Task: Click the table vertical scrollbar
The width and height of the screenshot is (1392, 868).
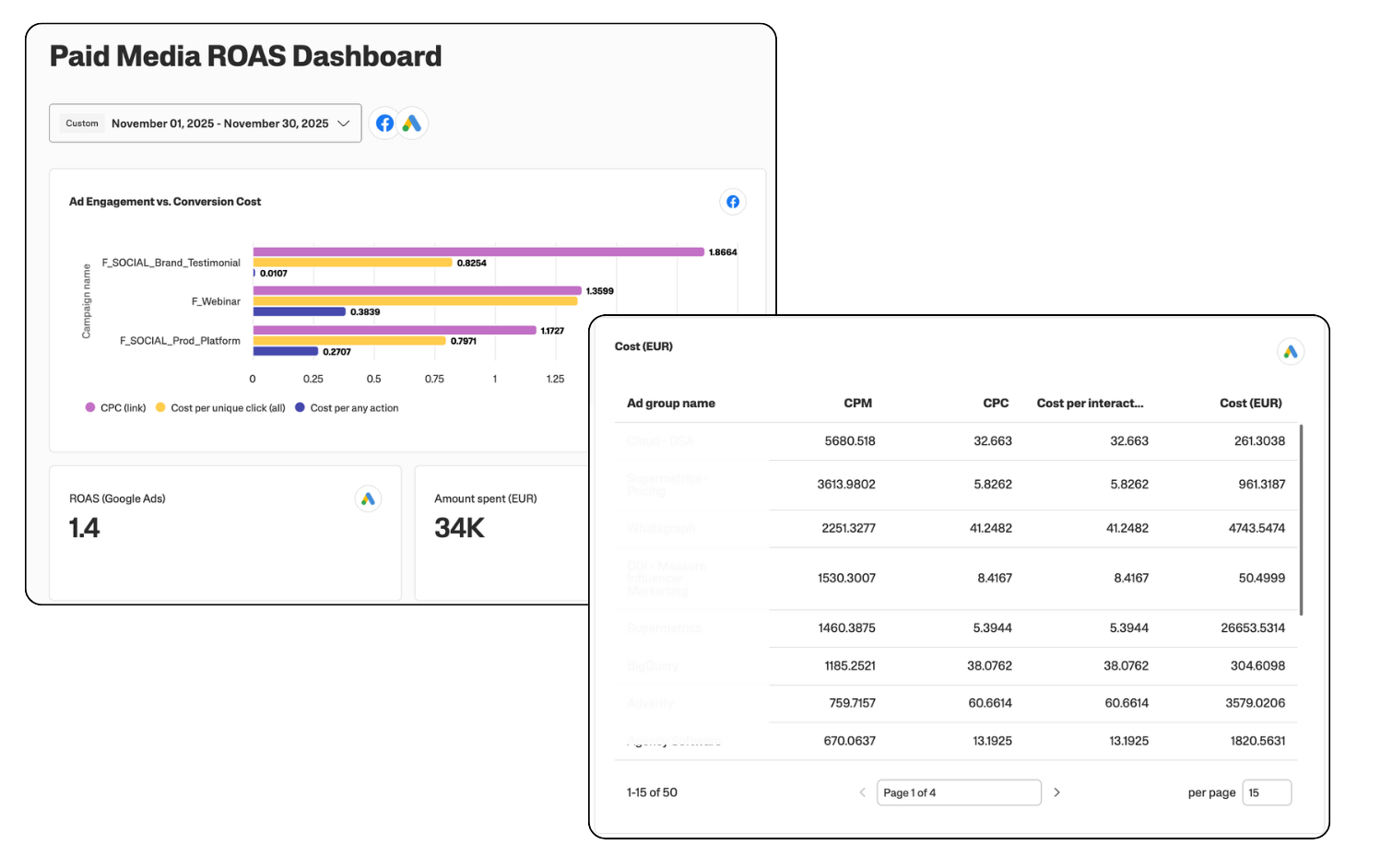Action: pos(1301,520)
